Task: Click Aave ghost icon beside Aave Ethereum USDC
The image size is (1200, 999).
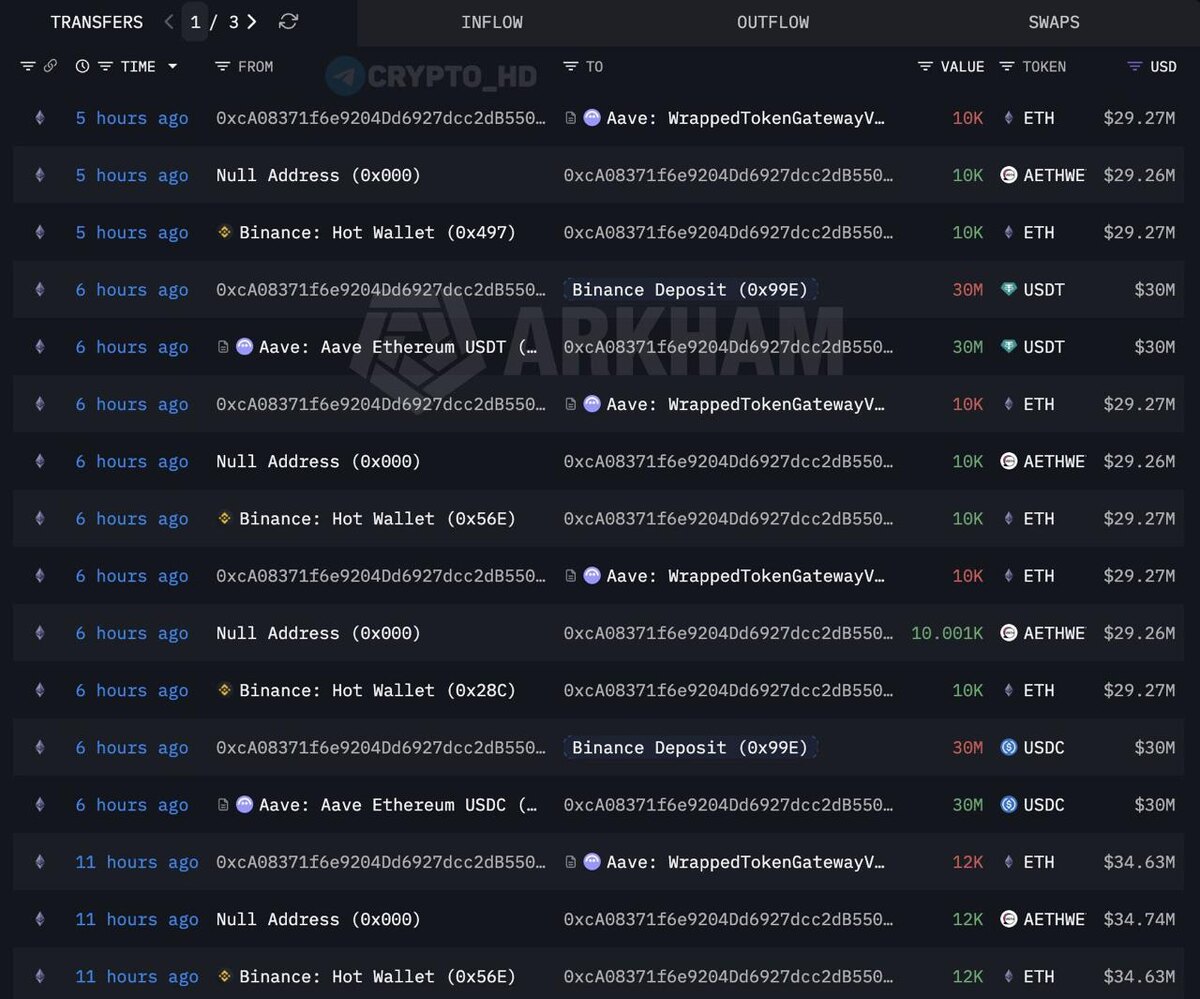Action: [245, 805]
